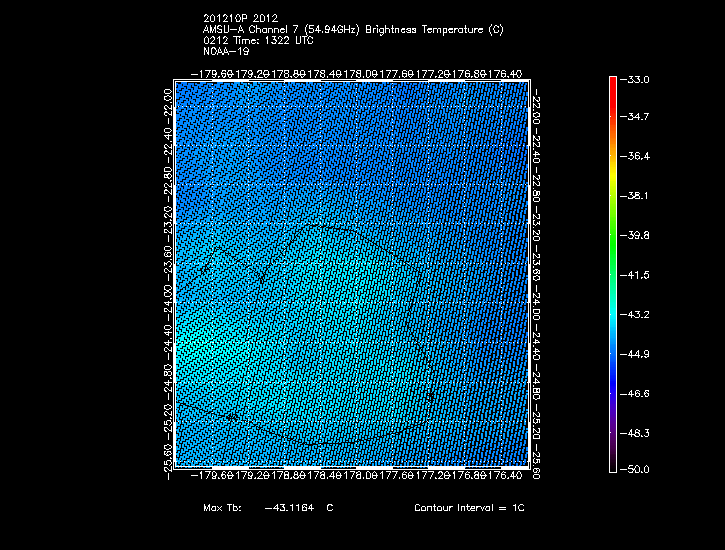725x550 pixels.
Task: Click the -50.0 color scale label
Action: click(637, 470)
